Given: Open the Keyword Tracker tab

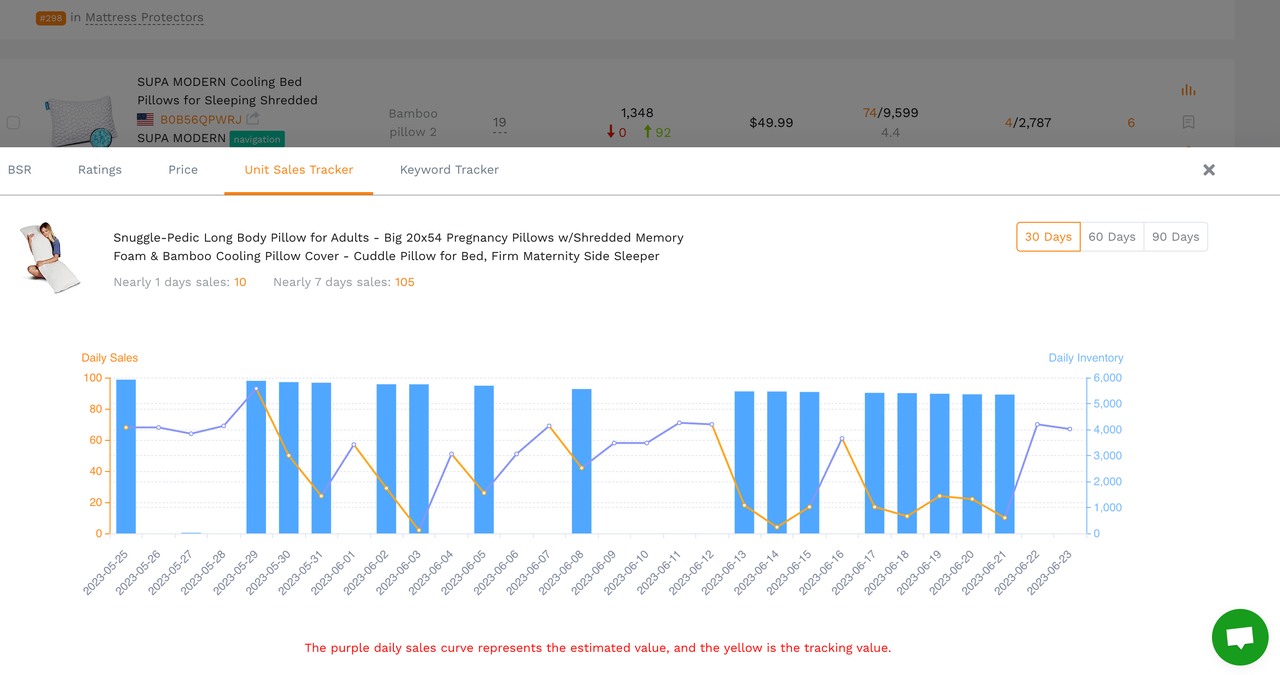Looking at the screenshot, I should tap(449, 170).
